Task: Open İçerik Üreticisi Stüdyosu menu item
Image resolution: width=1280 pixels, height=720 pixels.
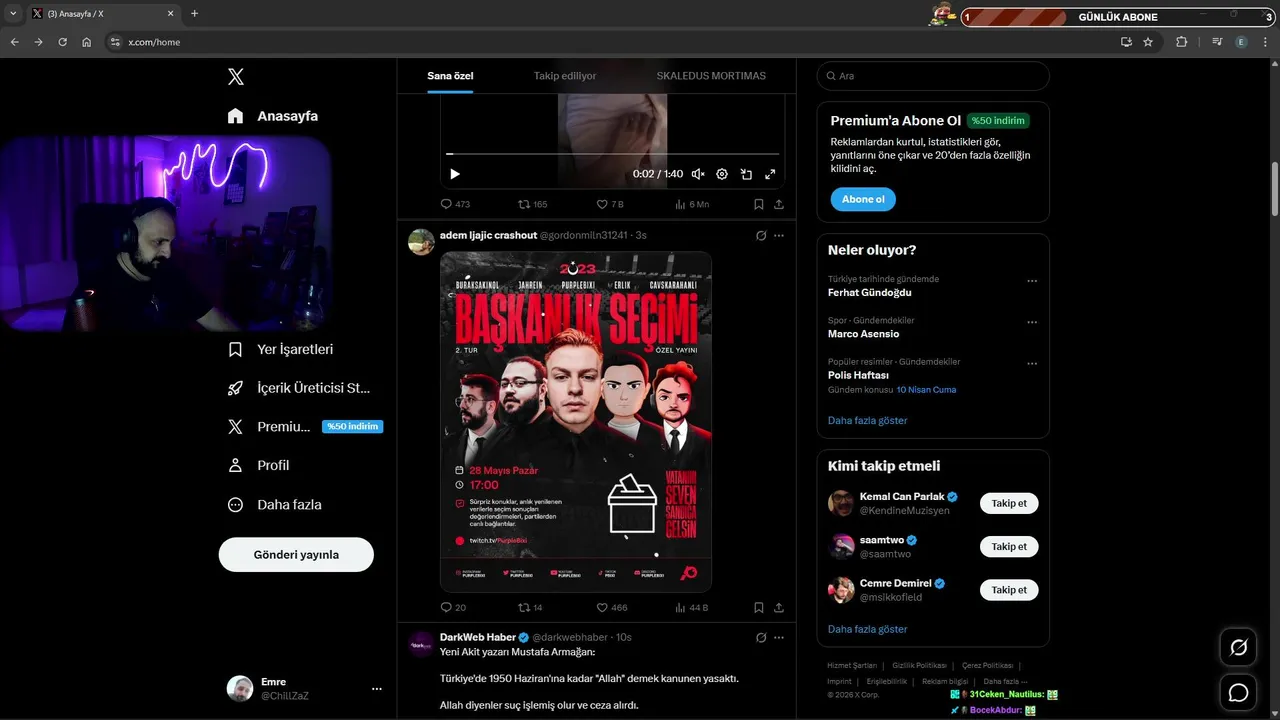Action: click(299, 388)
